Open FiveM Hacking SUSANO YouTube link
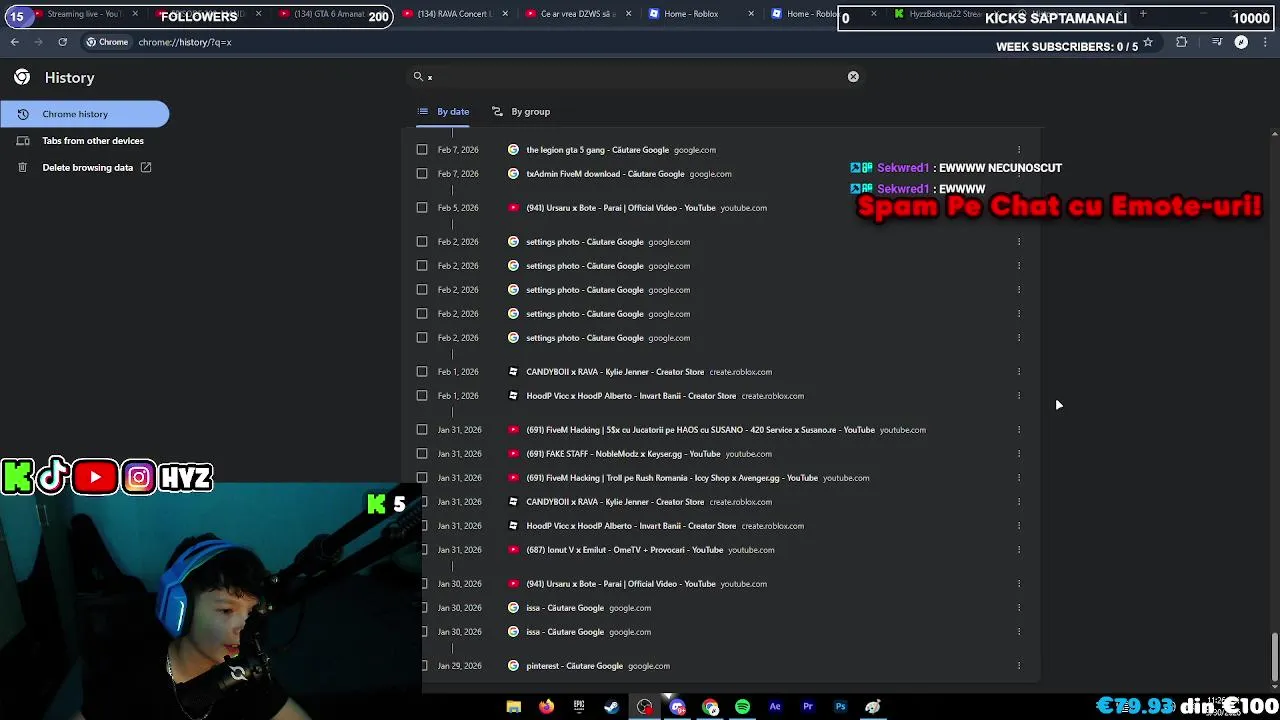 tap(700, 430)
